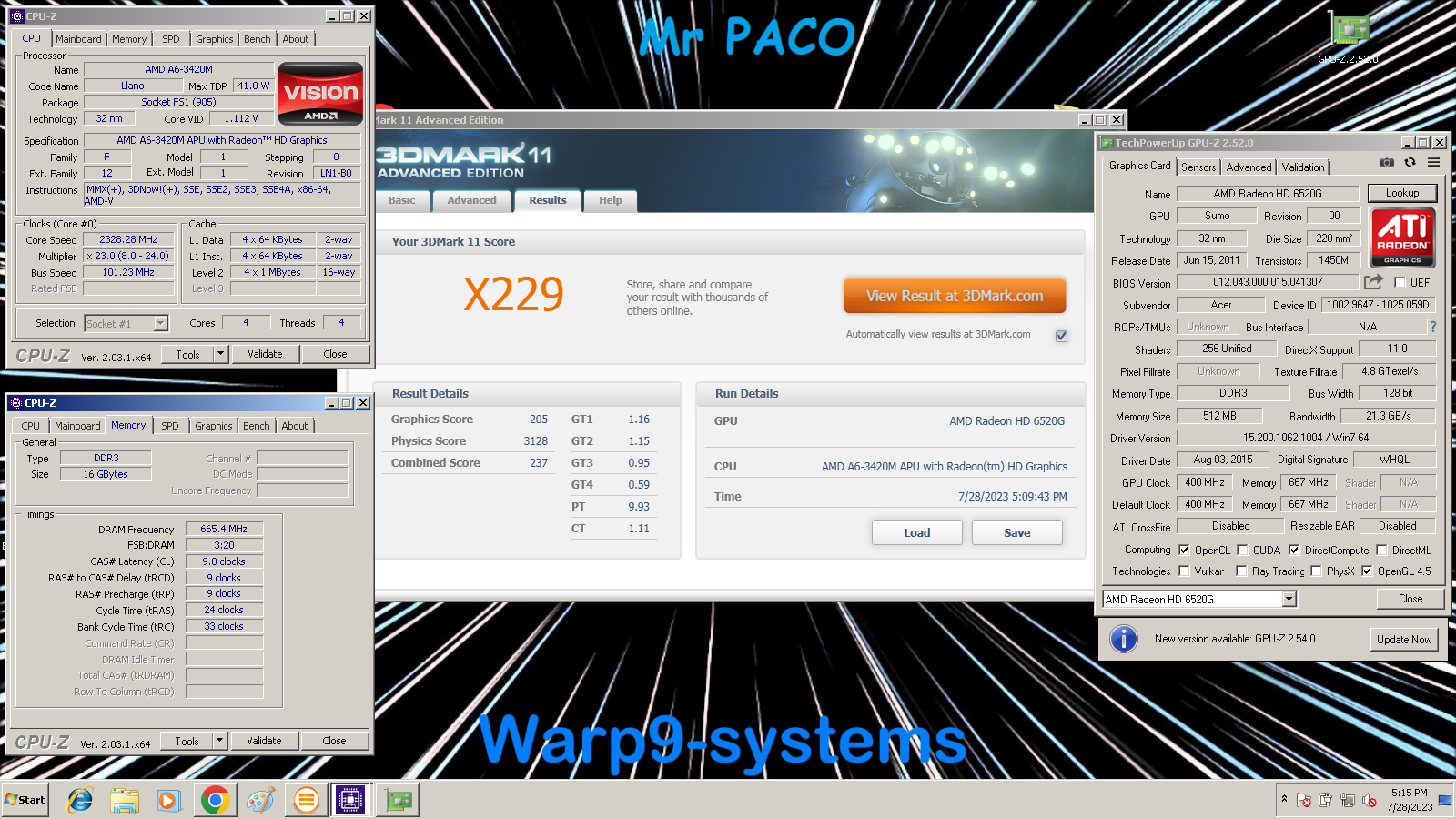Open the Advanced tab in GPU-Z

(x=1249, y=167)
